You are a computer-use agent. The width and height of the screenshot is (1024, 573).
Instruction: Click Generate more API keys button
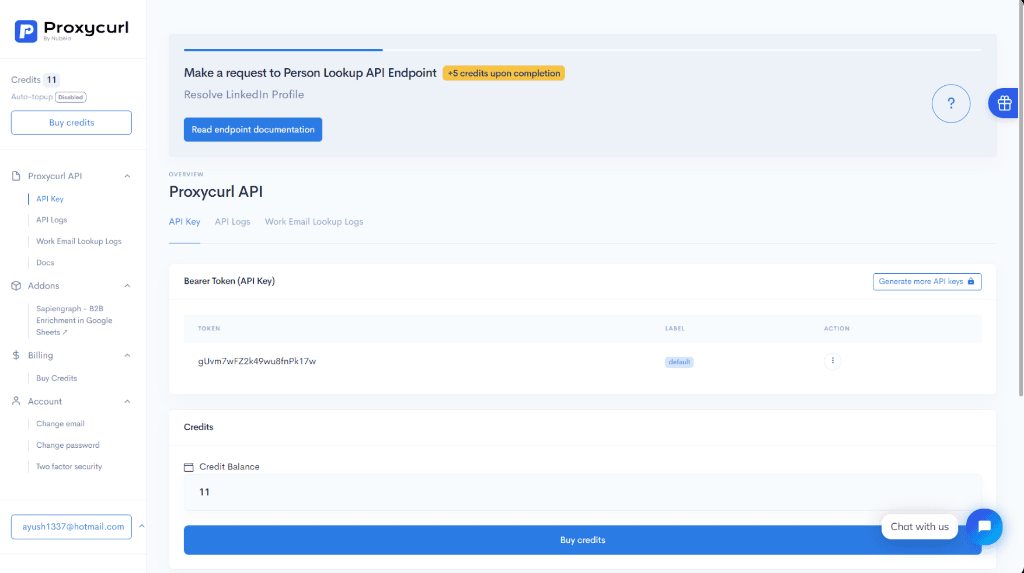click(926, 282)
